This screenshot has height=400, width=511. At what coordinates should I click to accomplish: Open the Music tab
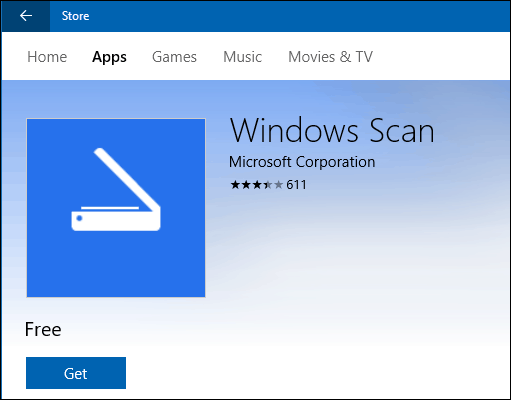click(242, 57)
